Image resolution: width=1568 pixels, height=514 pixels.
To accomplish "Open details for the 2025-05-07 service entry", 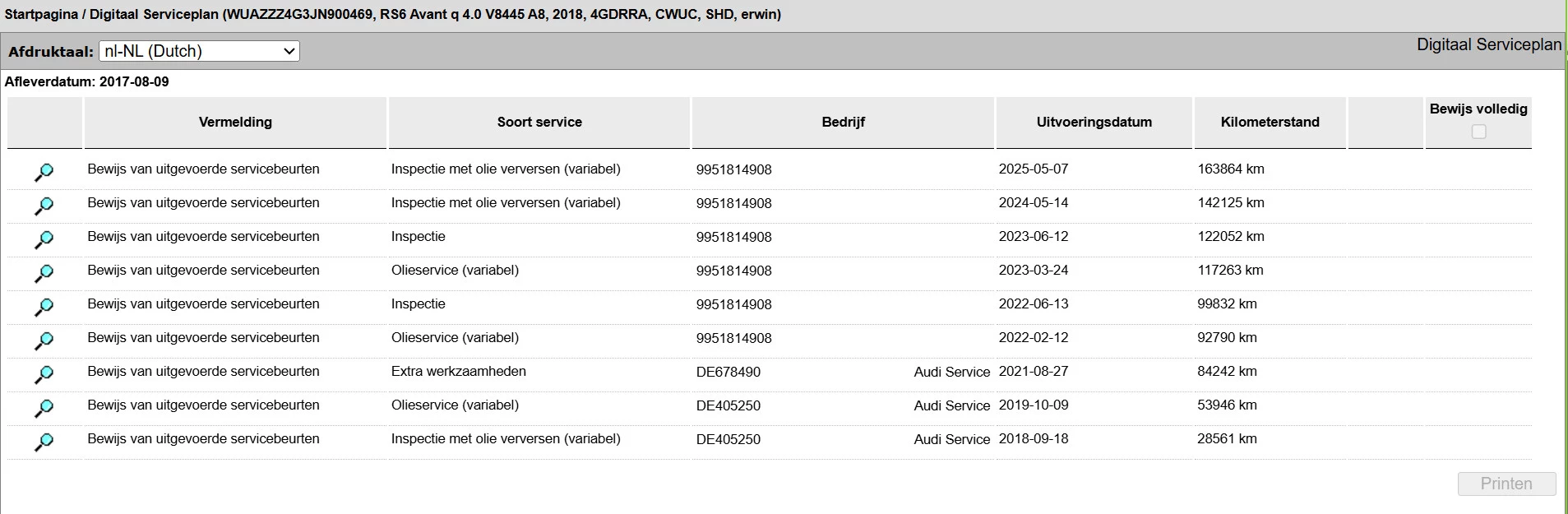I will [44, 172].
